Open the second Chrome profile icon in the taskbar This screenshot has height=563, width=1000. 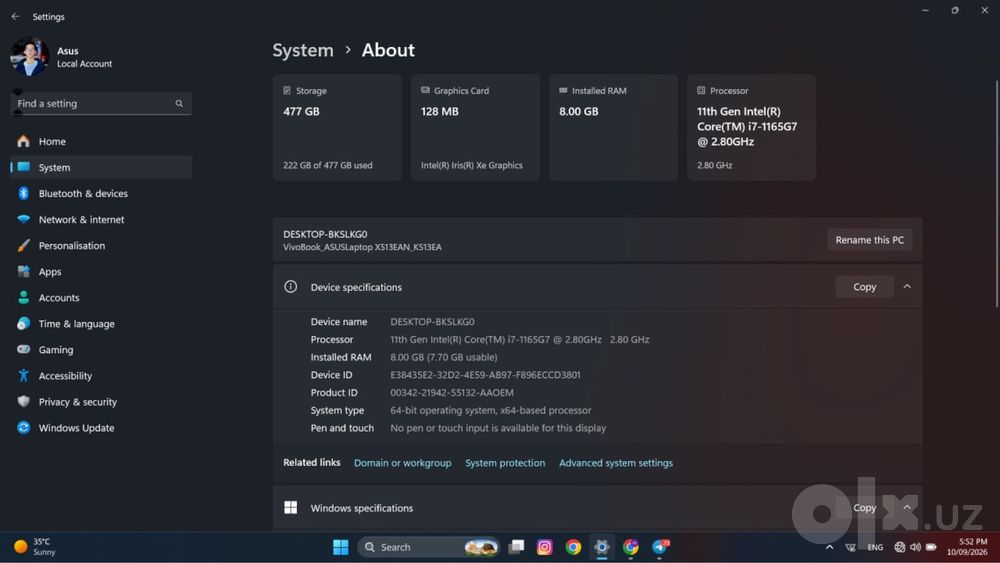pos(631,547)
